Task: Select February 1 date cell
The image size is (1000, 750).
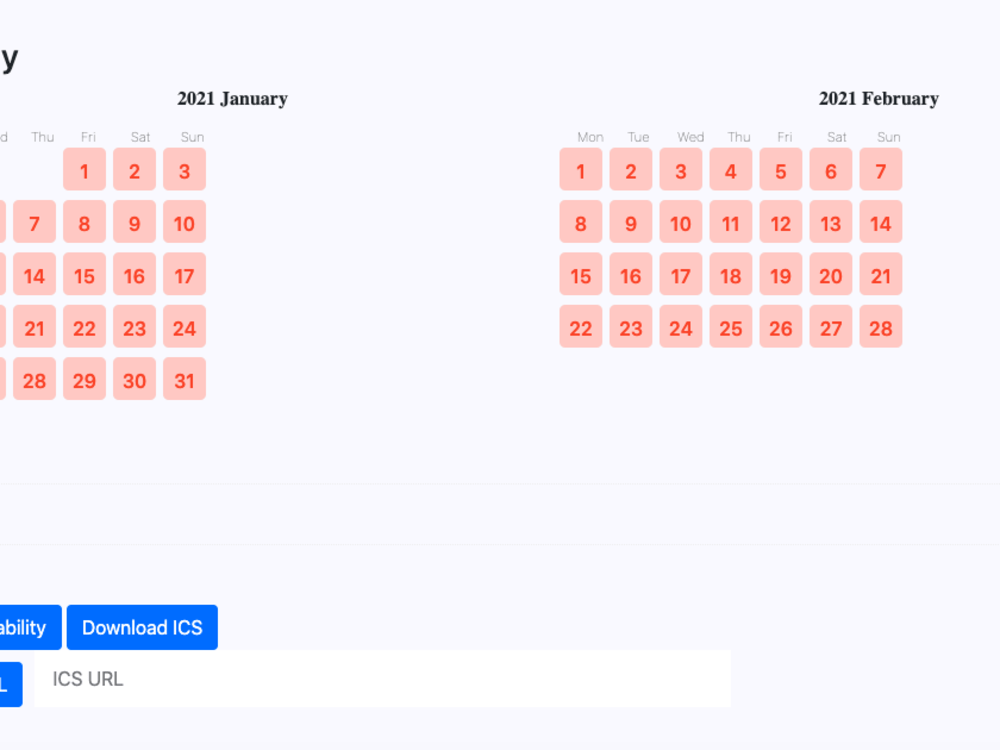Action: (581, 170)
